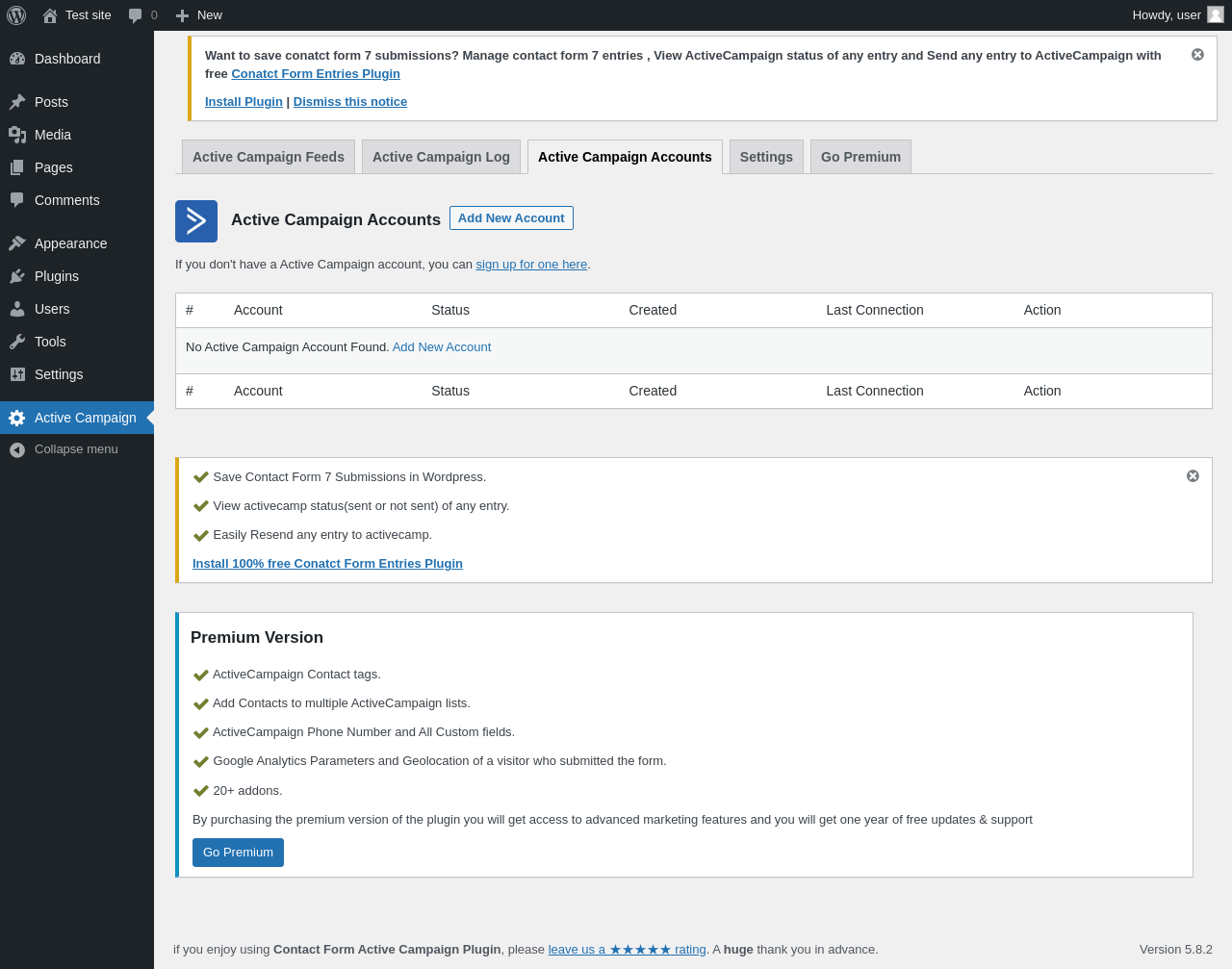Click the blue ActiveCampaign logo

[x=196, y=221]
